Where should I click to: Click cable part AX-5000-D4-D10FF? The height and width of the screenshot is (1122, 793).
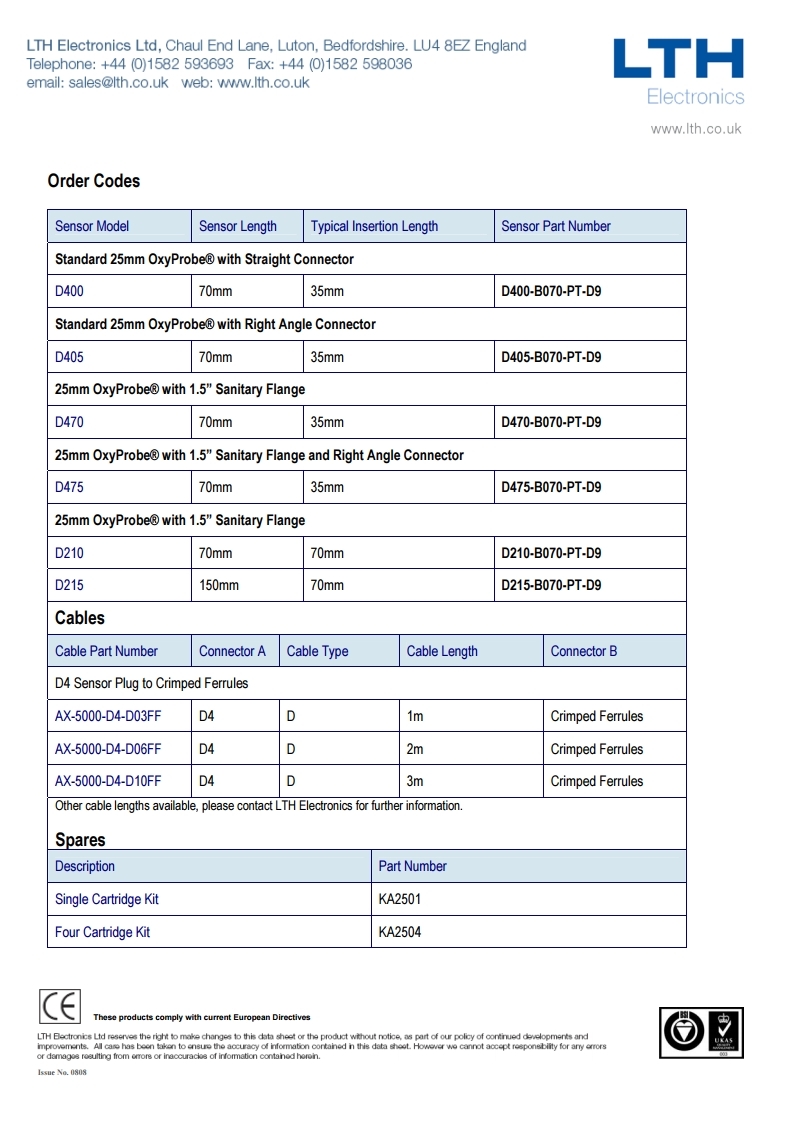click(108, 781)
